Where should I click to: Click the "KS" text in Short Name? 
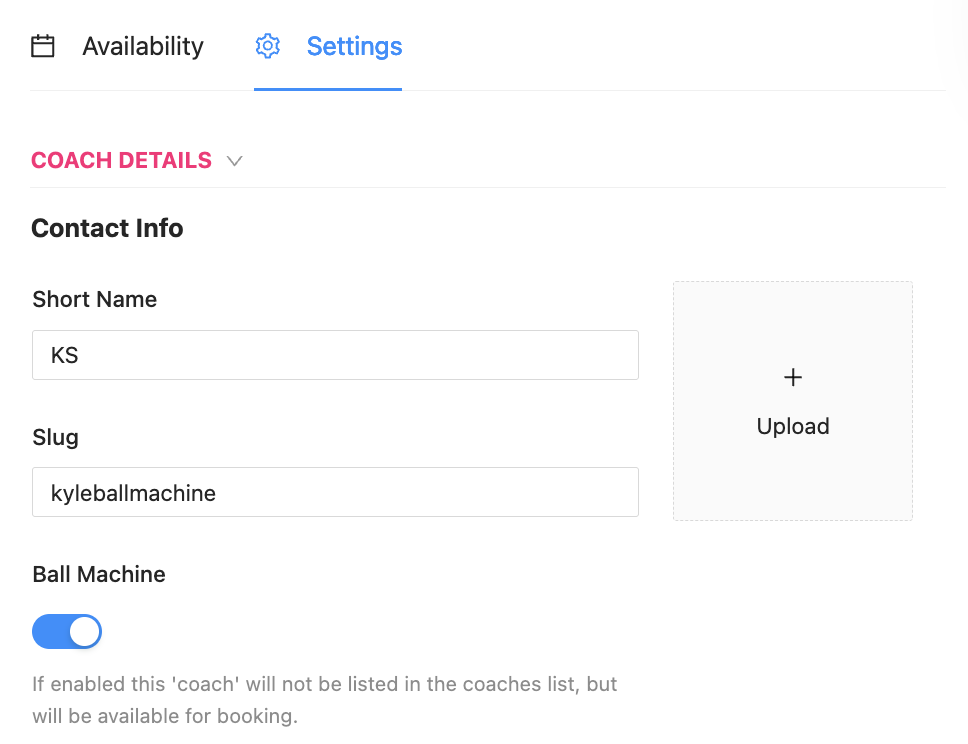coord(65,355)
